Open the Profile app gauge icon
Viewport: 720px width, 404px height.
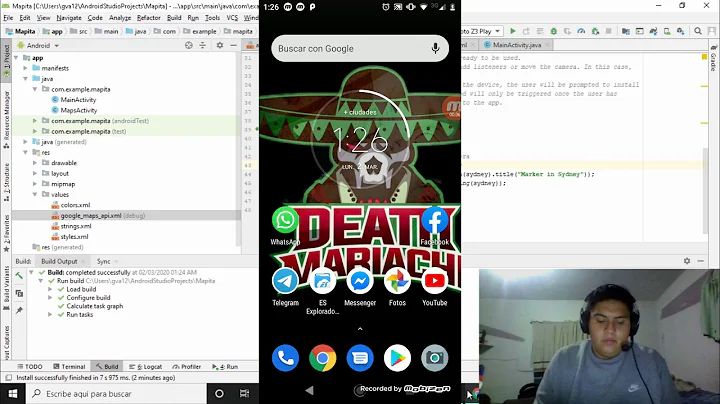[x=581, y=31]
